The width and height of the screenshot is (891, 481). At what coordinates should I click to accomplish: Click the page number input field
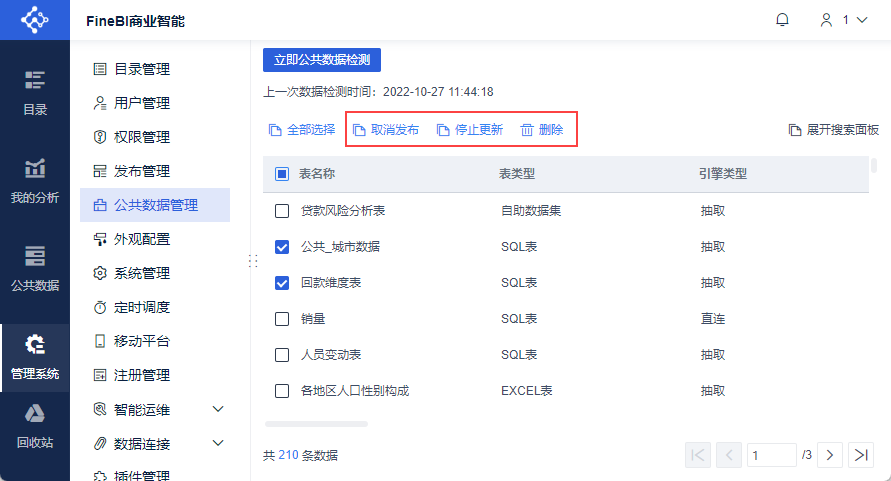(x=771, y=455)
